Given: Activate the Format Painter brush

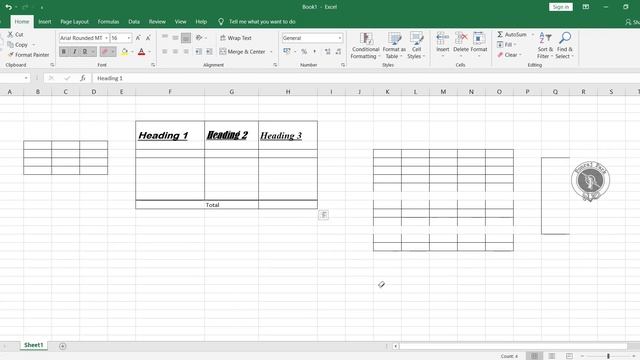Looking at the screenshot, I should point(29,55).
